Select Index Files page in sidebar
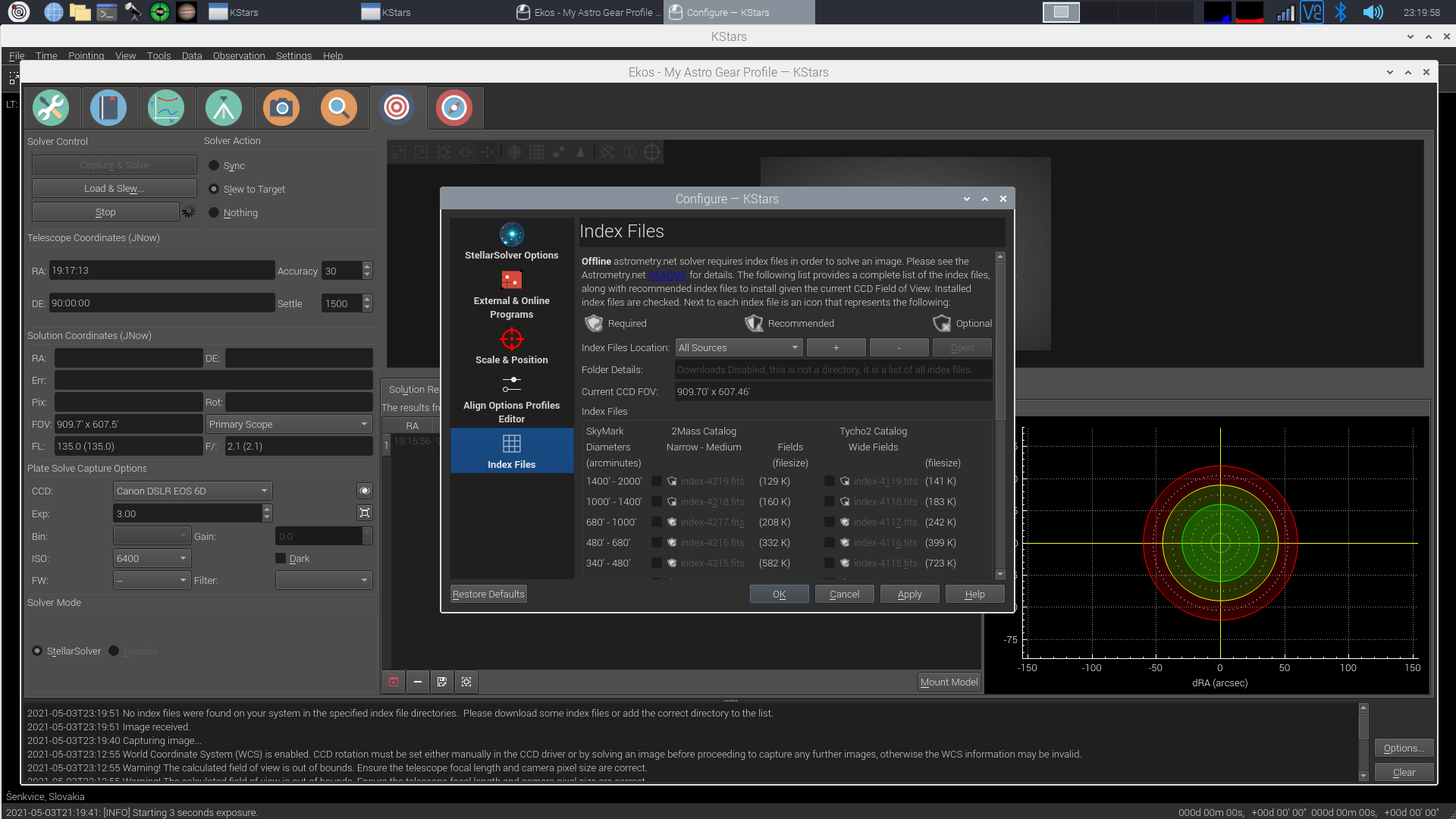1456x819 pixels. point(512,450)
